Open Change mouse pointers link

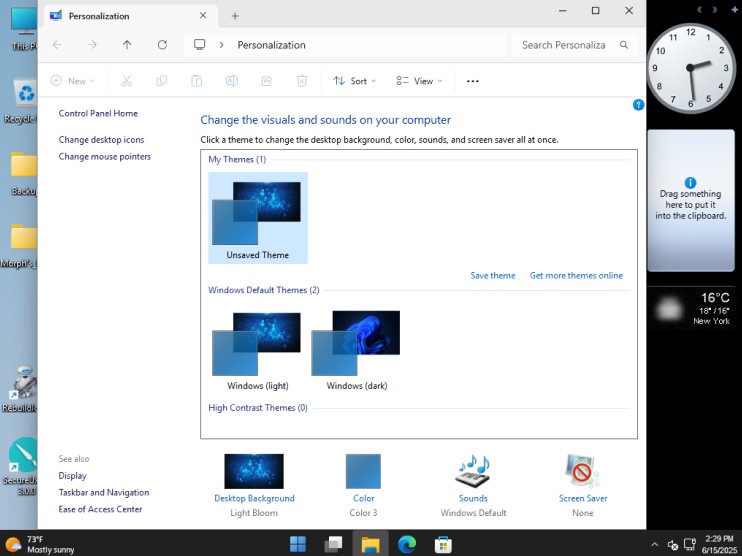coord(105,157)
